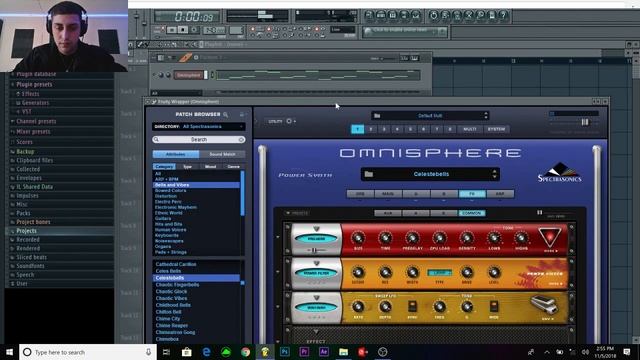Switch to the Omnisphere FX page tab
Image resolution: width=640 pixels, height=360 pixels.
tap(472, 194)
